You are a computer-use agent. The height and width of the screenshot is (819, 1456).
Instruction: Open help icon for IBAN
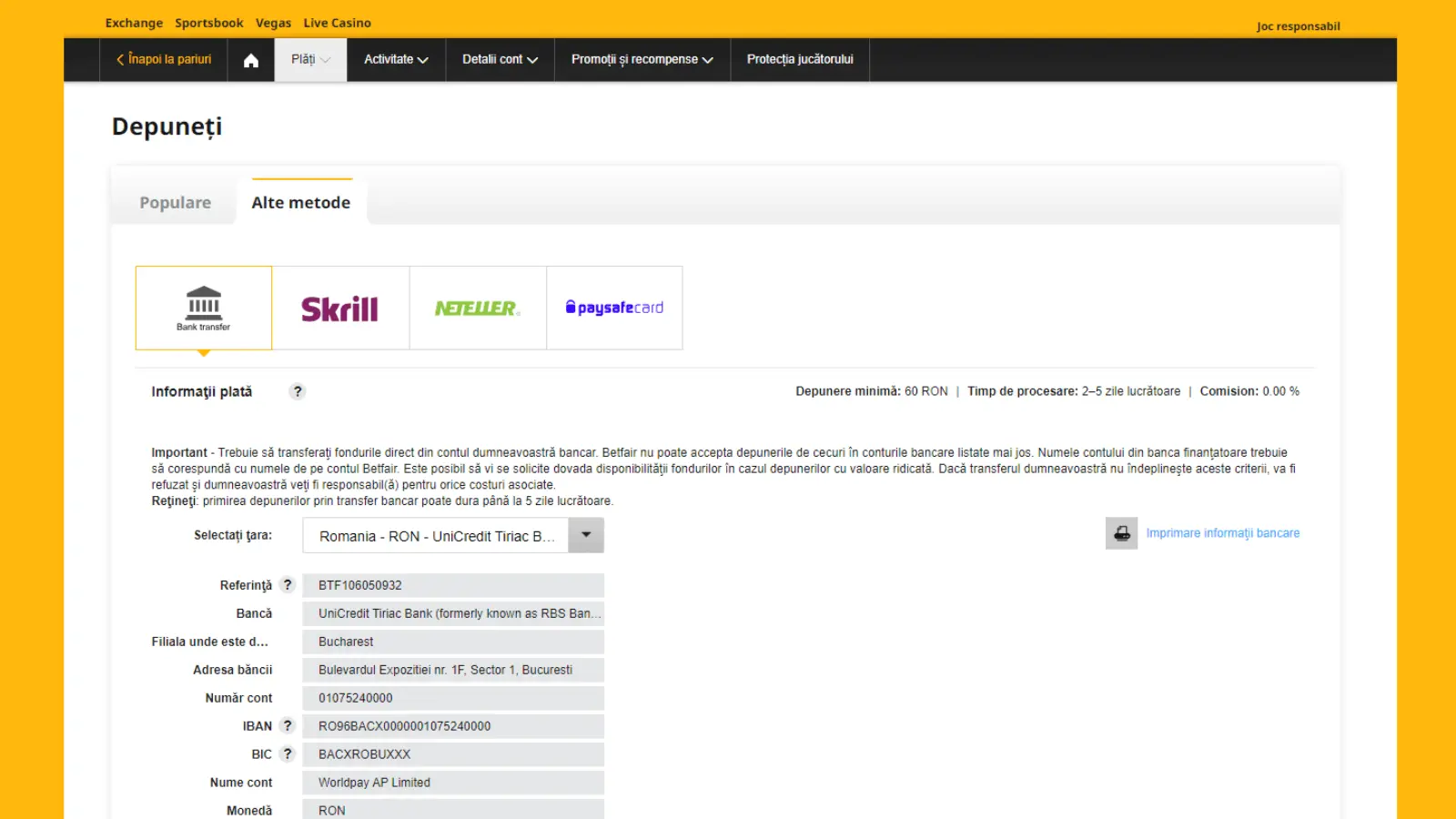pyautogui.click(x=288, y=726)
